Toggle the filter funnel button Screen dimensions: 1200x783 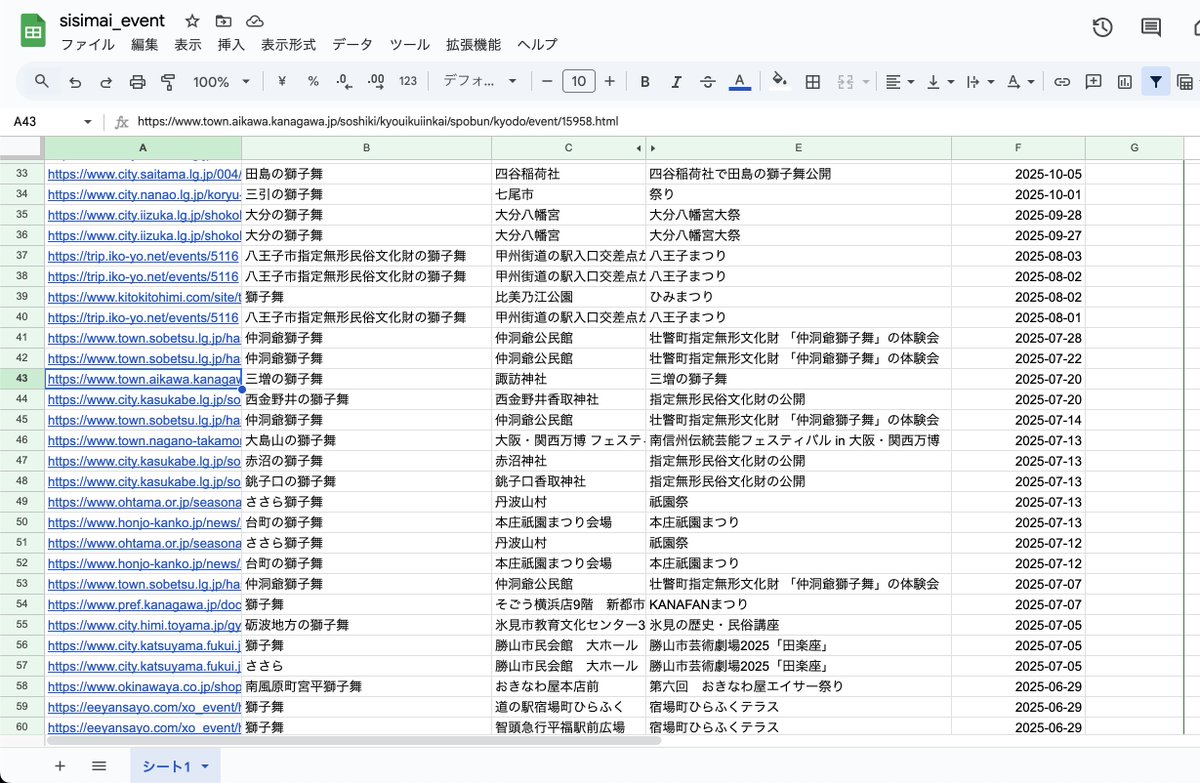(x=1156, y=81)
